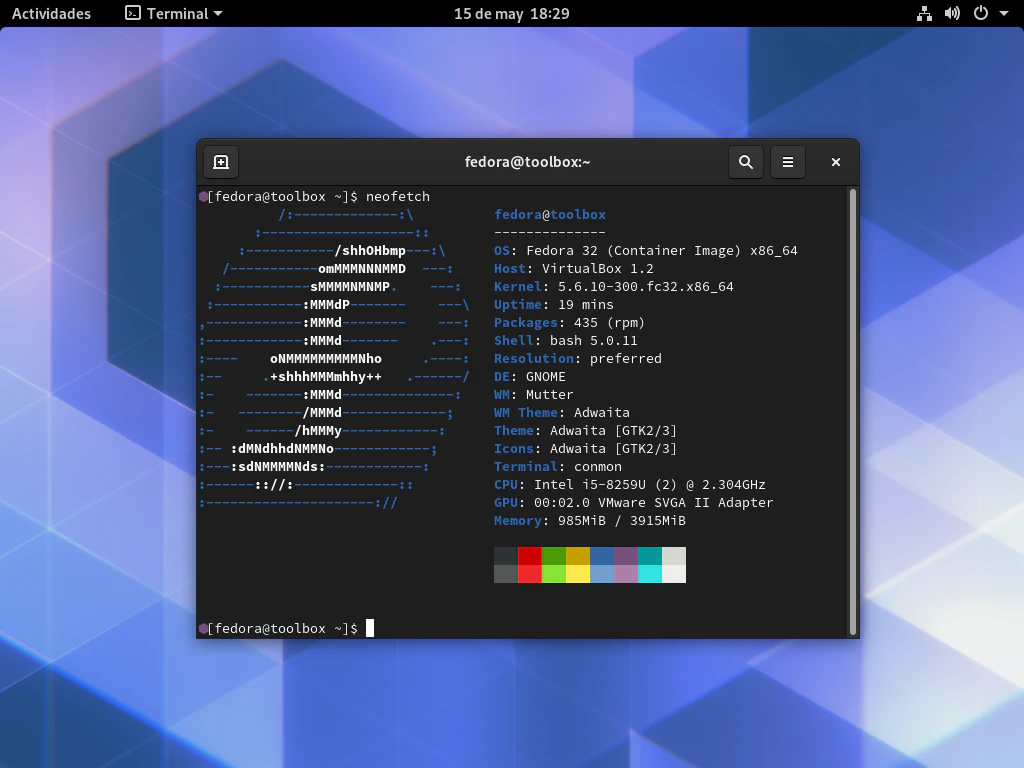The width and height of the screenshot is (1024, 768).
Task: Click the gold yellow swatch in top row
Action: (578, 556)
